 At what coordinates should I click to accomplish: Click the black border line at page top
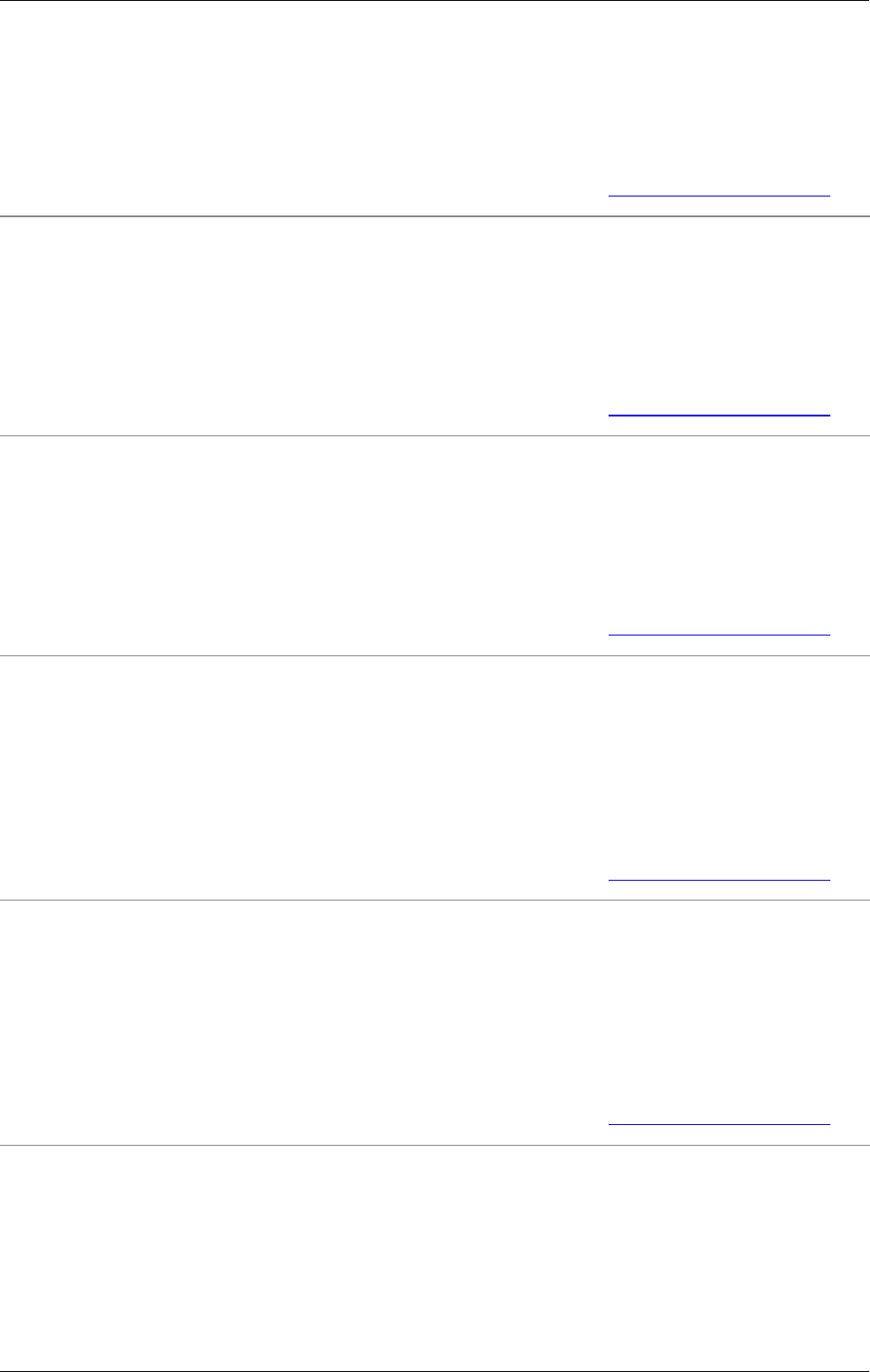[x=435, y=1]
